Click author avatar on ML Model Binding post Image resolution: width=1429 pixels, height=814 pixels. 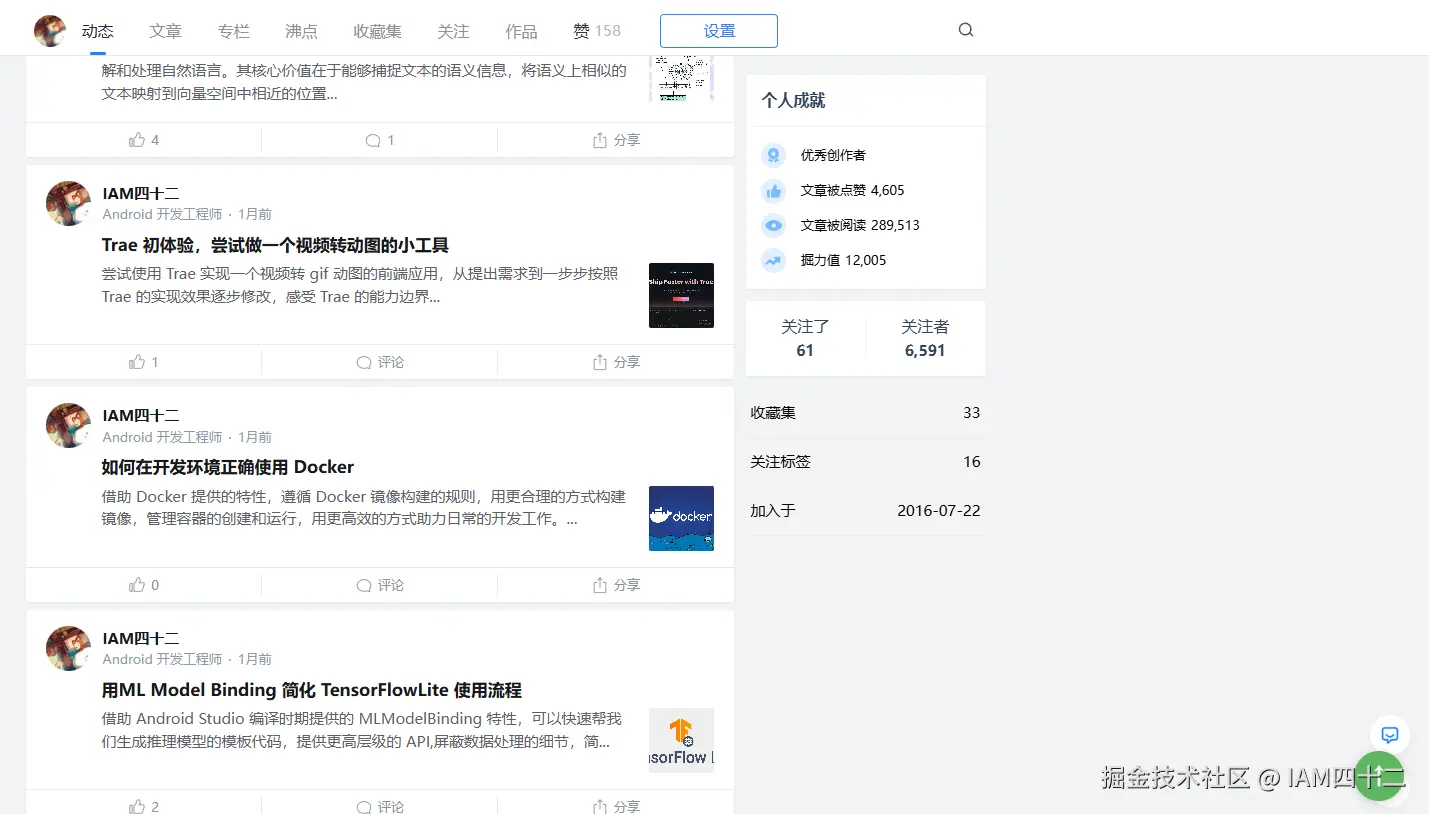[68, 648]
